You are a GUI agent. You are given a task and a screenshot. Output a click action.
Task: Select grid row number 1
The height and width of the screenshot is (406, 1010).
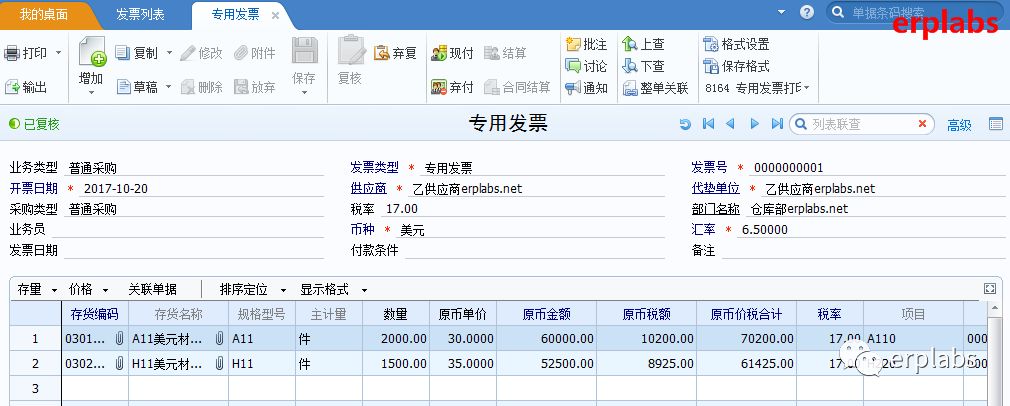(x=35, y=339)
